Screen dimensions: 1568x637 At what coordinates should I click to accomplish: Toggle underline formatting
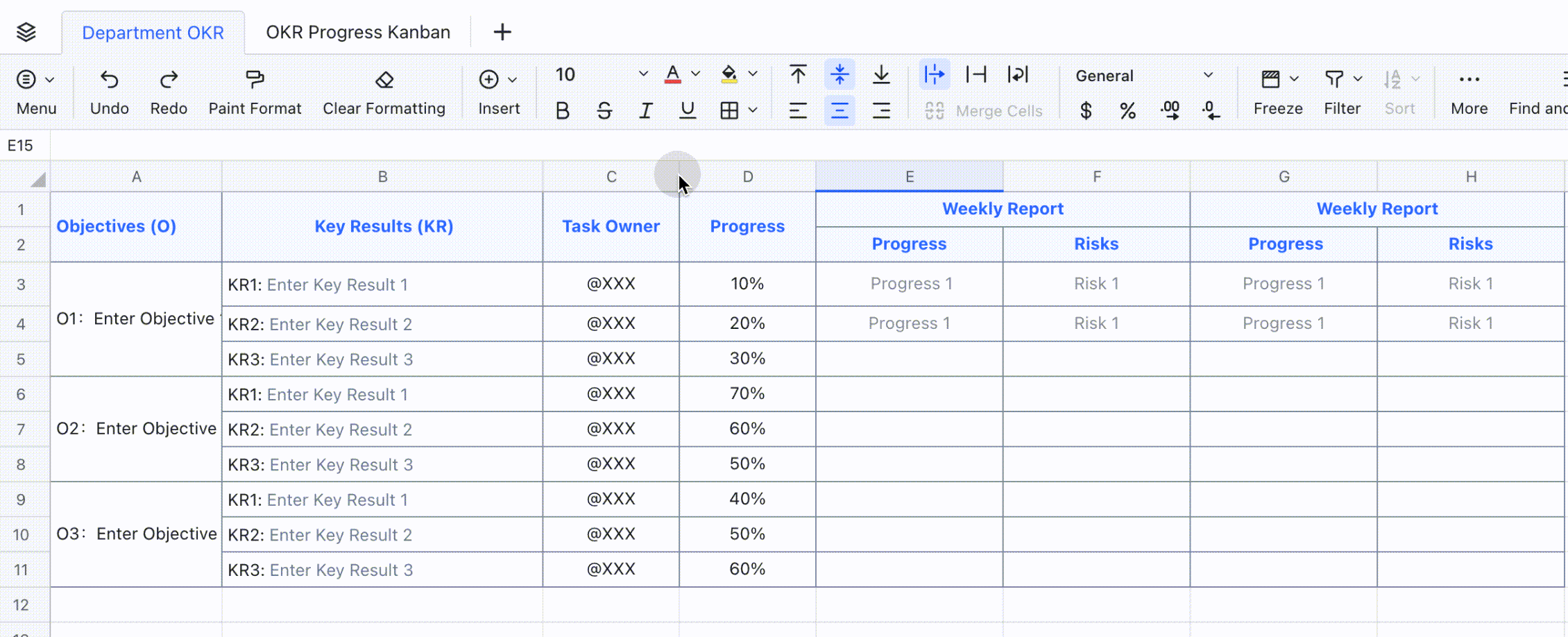pyautogui.click(x=687, y=110)
